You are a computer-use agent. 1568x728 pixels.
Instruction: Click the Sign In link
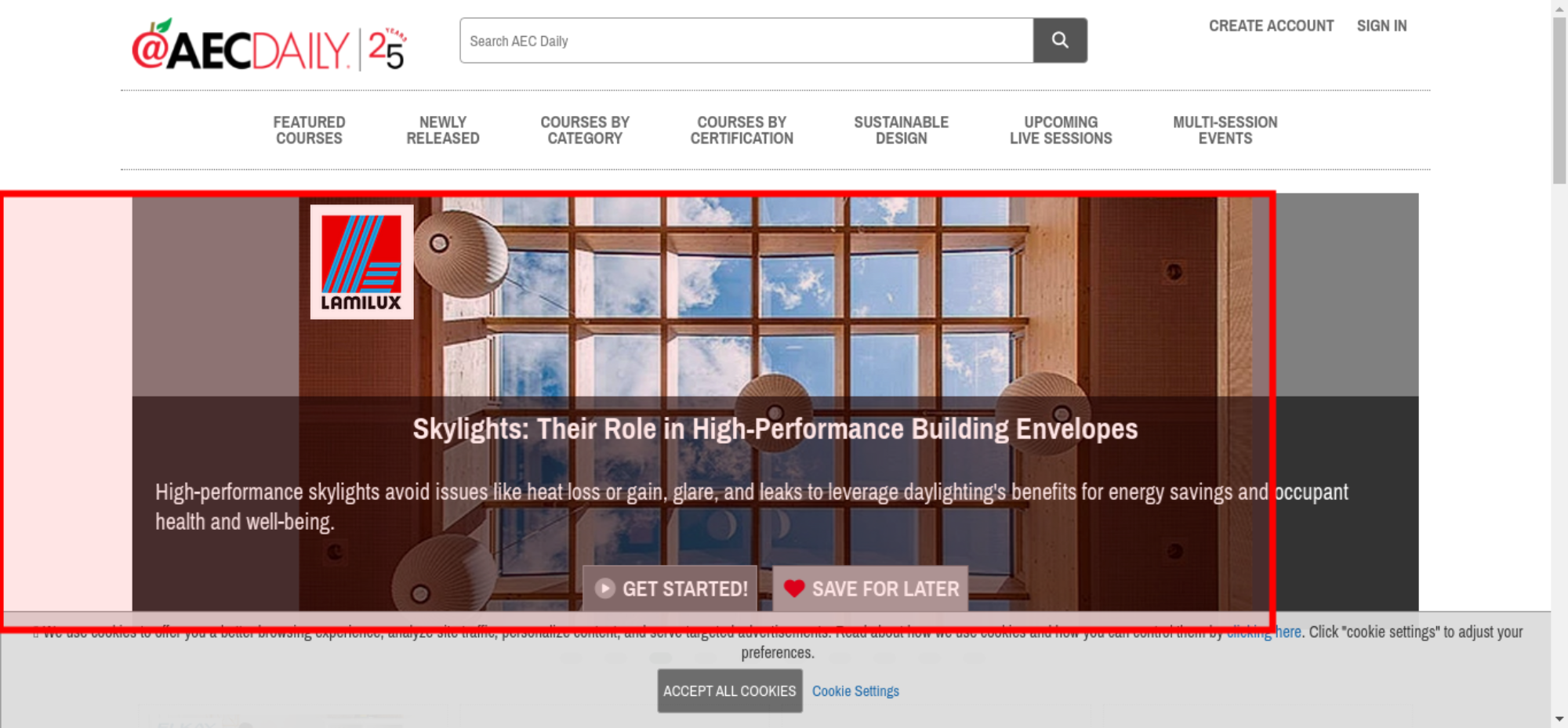pyautogui.click(x=1381, y=26)
